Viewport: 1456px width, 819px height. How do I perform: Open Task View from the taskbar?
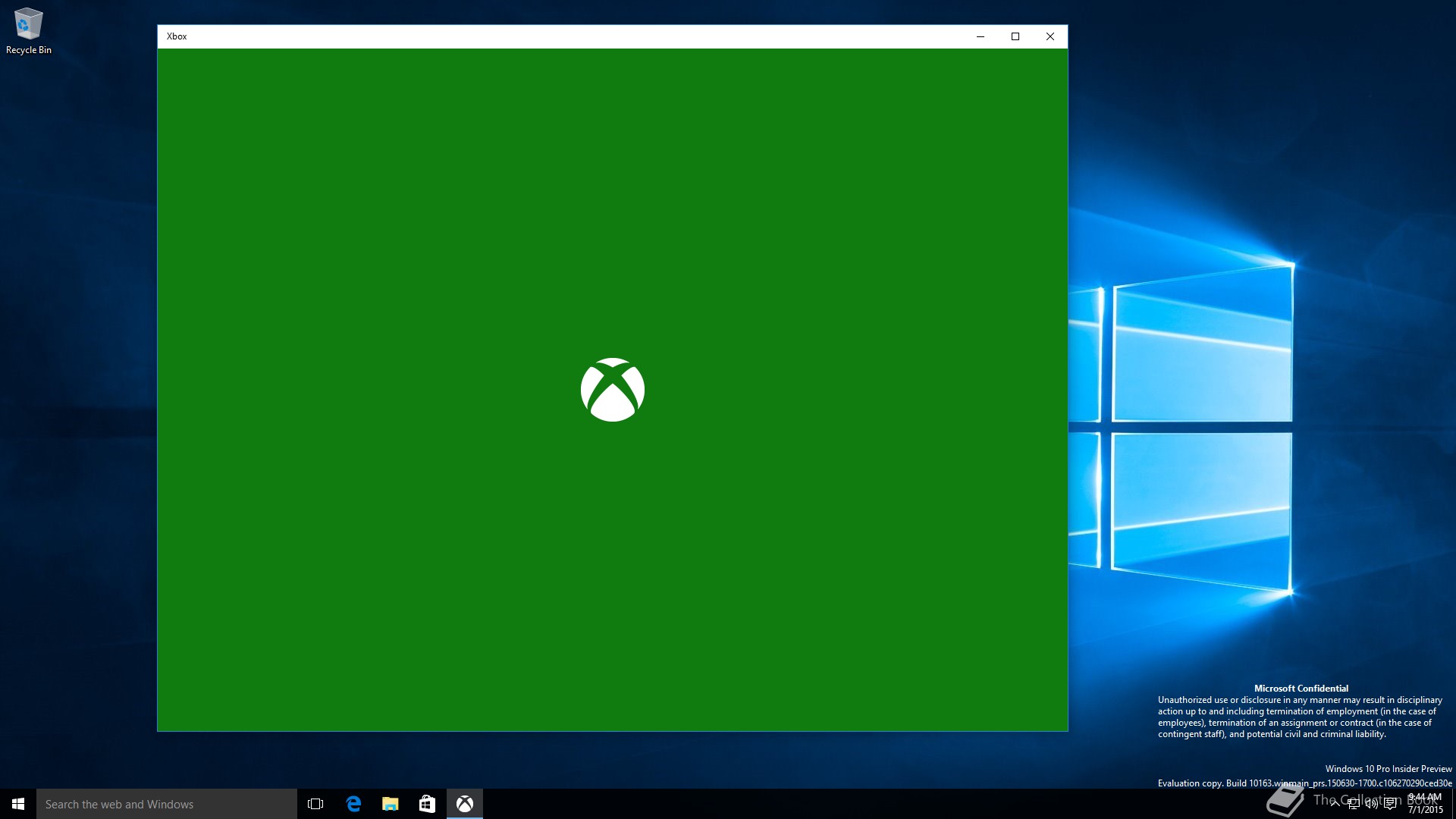[x=315, y=804]
